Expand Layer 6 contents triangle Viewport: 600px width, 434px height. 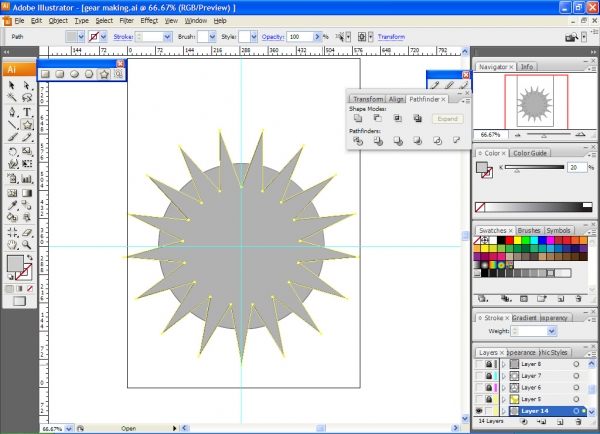tap(504, 388)
